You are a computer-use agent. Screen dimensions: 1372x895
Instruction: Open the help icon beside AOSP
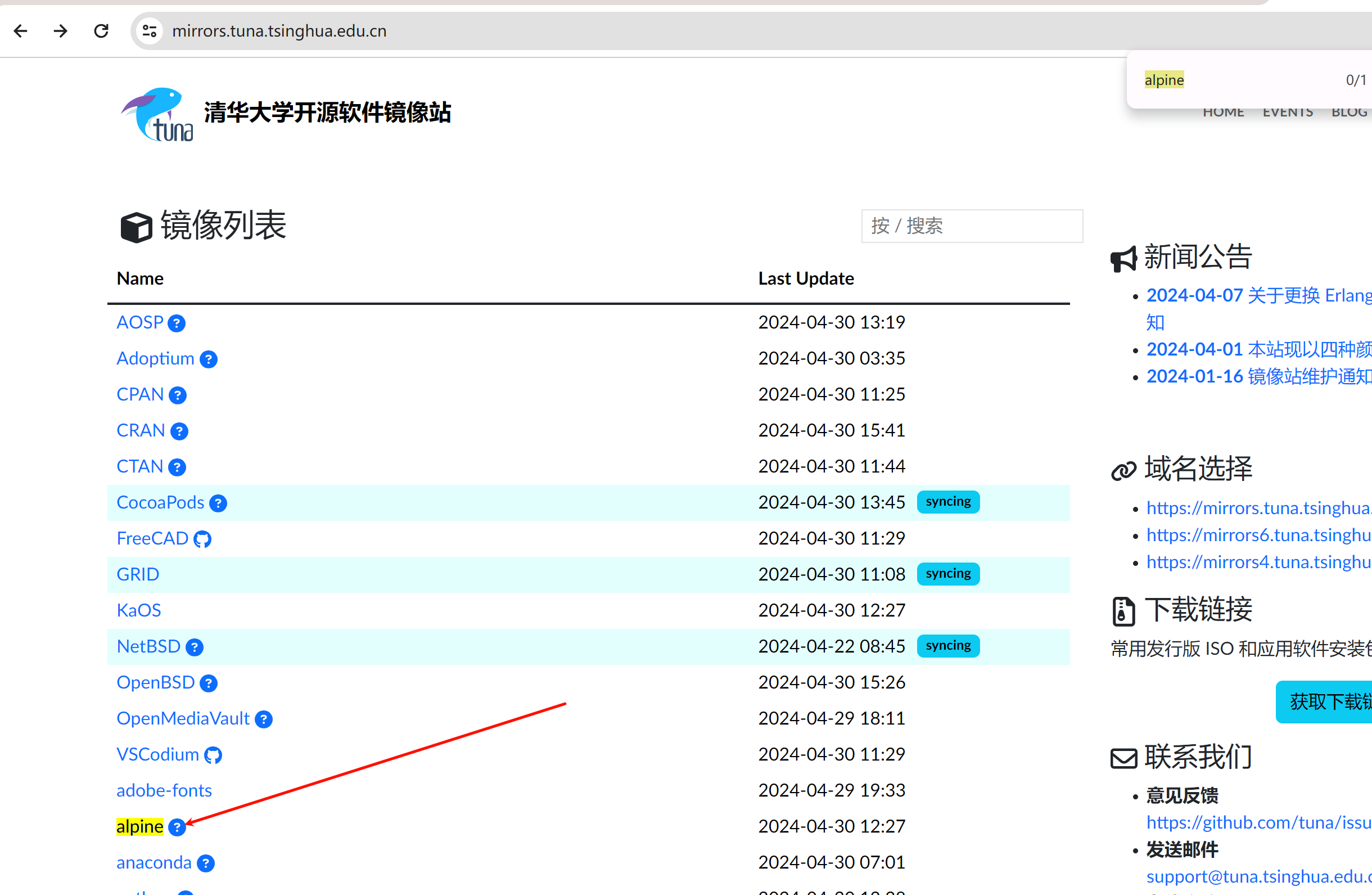pos(177,323)
